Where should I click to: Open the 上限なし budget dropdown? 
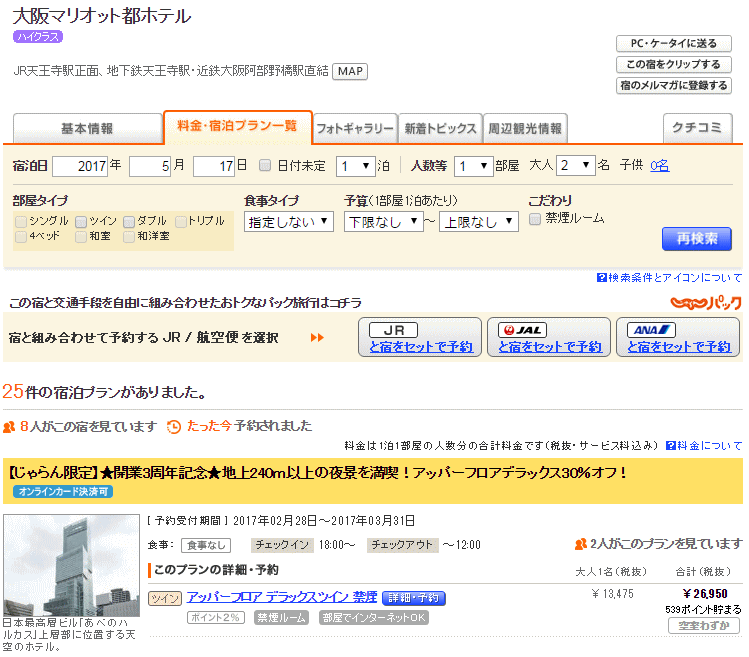479,222
